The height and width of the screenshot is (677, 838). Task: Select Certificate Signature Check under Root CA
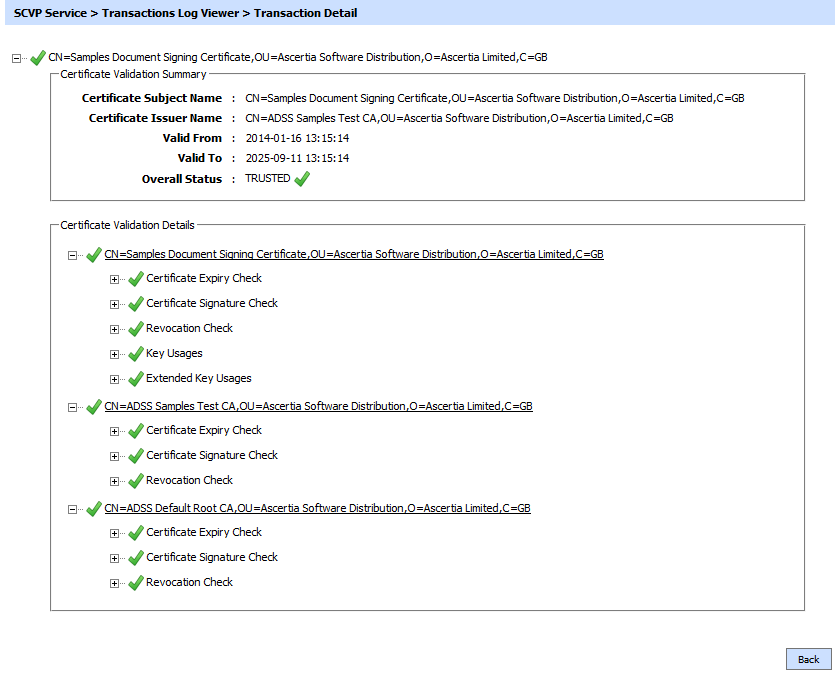(x=212, y=557)
